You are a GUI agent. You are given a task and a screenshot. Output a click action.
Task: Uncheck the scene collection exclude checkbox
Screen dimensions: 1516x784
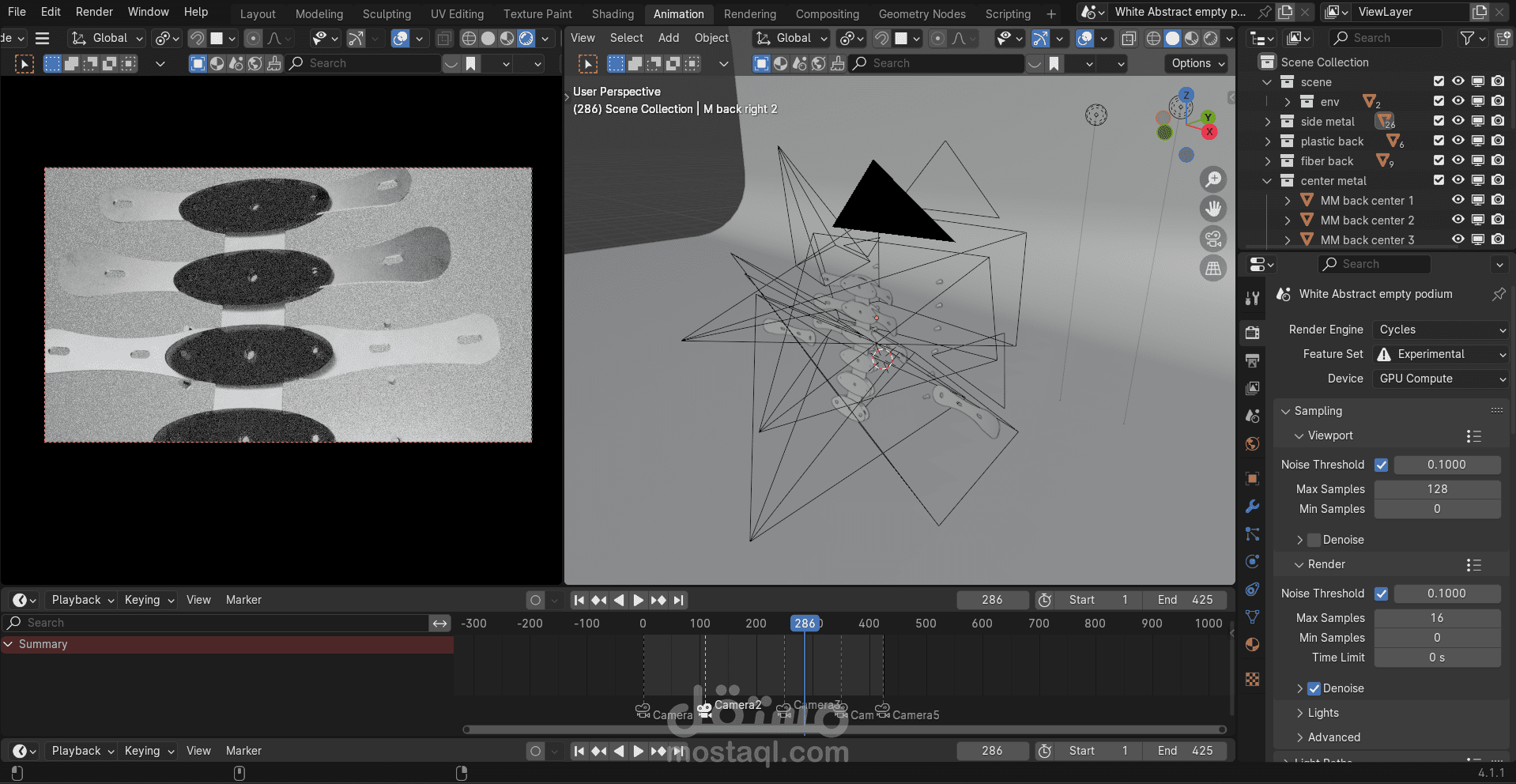(1439, 81)
